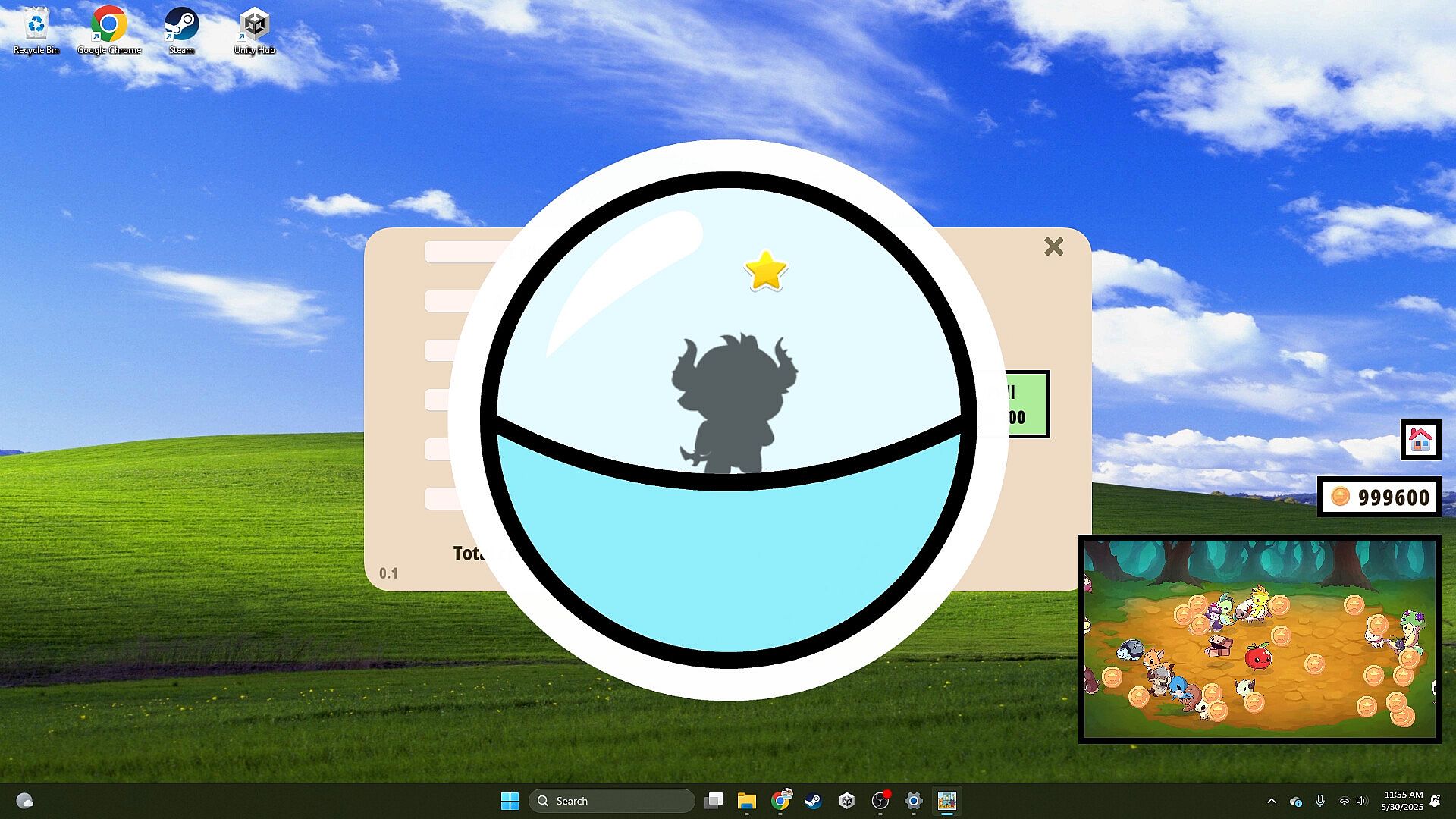1456x819 pixels.
Task: Expand the hidden system tray icons chevron
Action: [x=1272, y=801]
